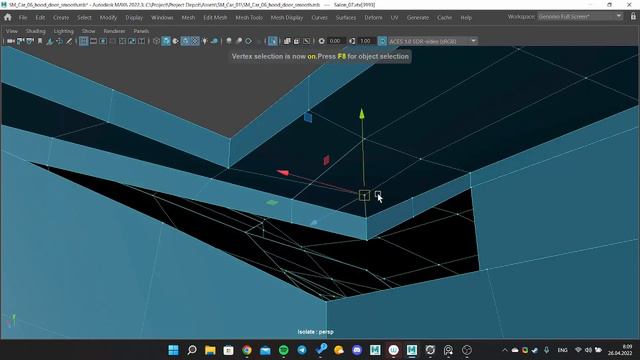The width and height of the screenshot is (640, 360).
Task: Expand the panel Shading menu
Action: click(36, 31)
